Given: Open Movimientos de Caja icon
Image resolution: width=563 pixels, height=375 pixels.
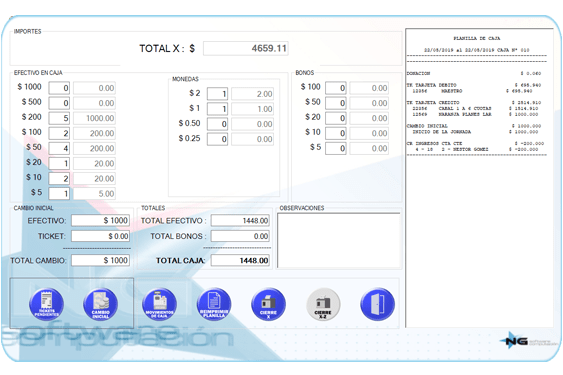Looking at the screenshot, I should pos(159,304).
